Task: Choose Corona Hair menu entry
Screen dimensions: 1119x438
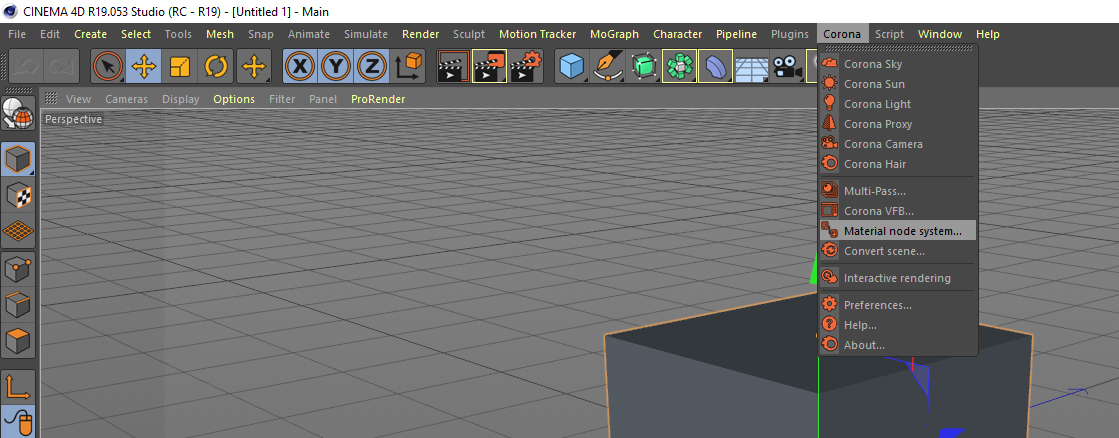Action: point(898,164)
